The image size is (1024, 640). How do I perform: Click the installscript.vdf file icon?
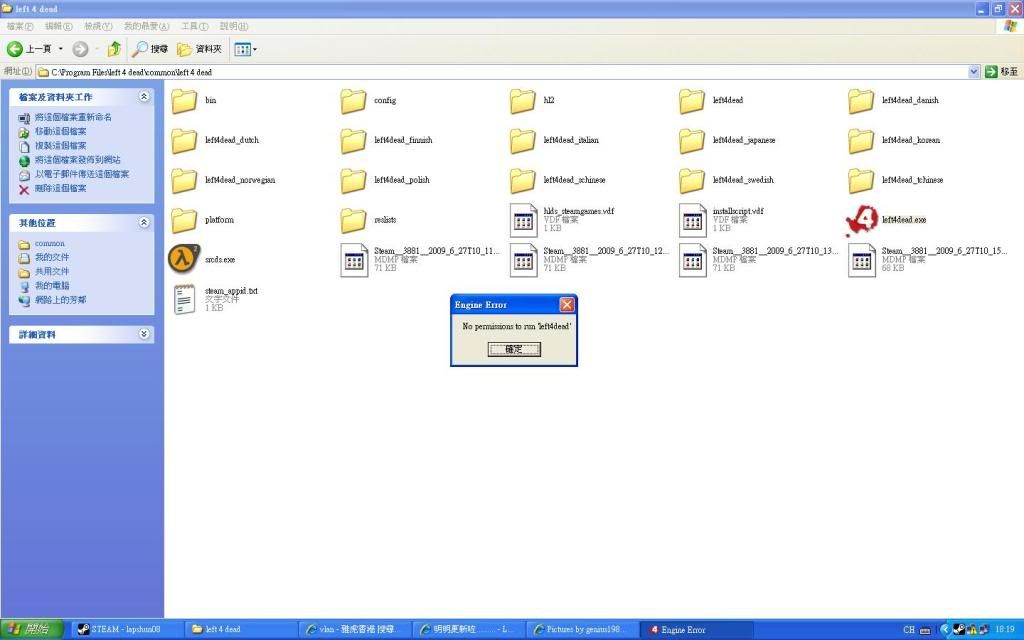tap(693, 220)
